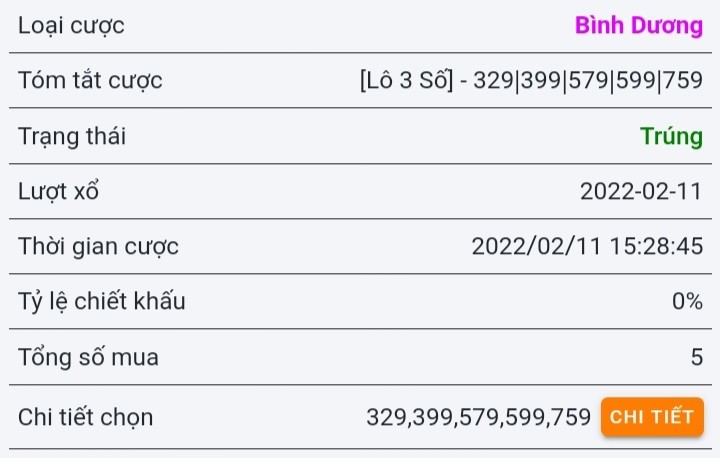Screen dimensions: 720x458
Task: Select the Thời gian cược label
Action: (98, 246)
